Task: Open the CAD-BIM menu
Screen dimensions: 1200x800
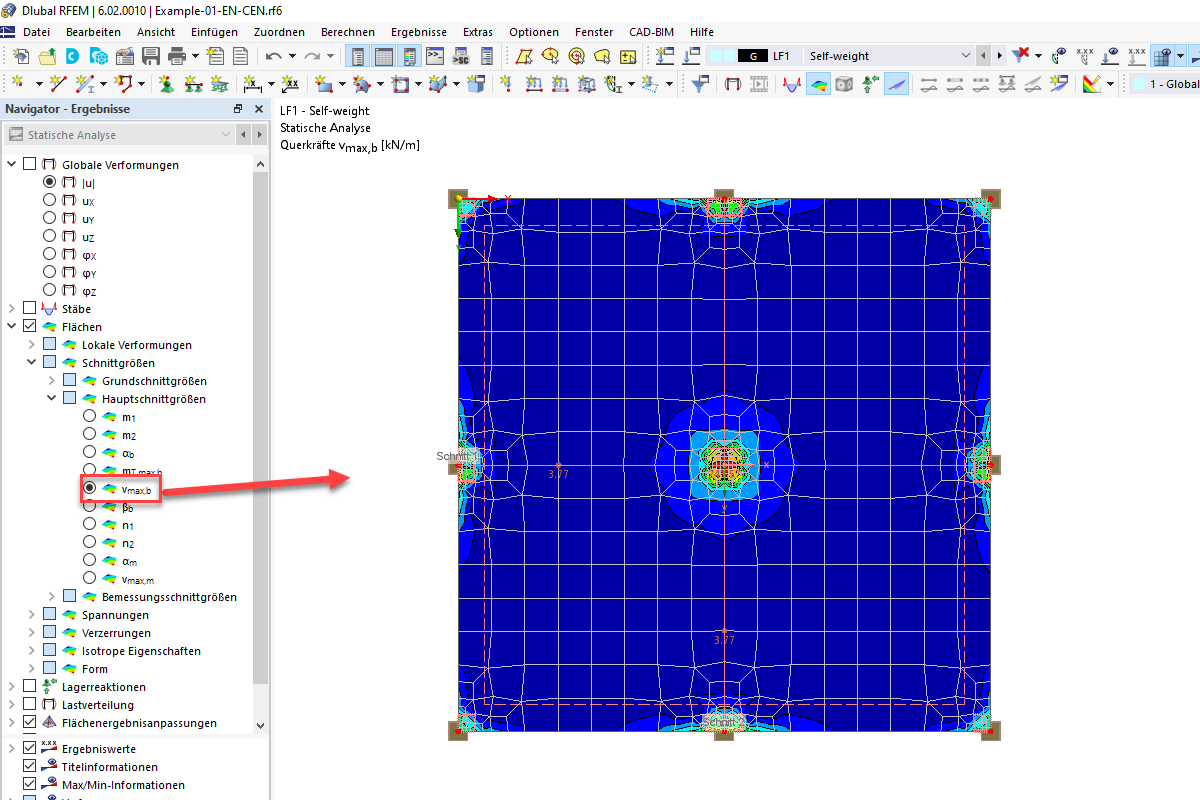Action: (x=651, y=32)
